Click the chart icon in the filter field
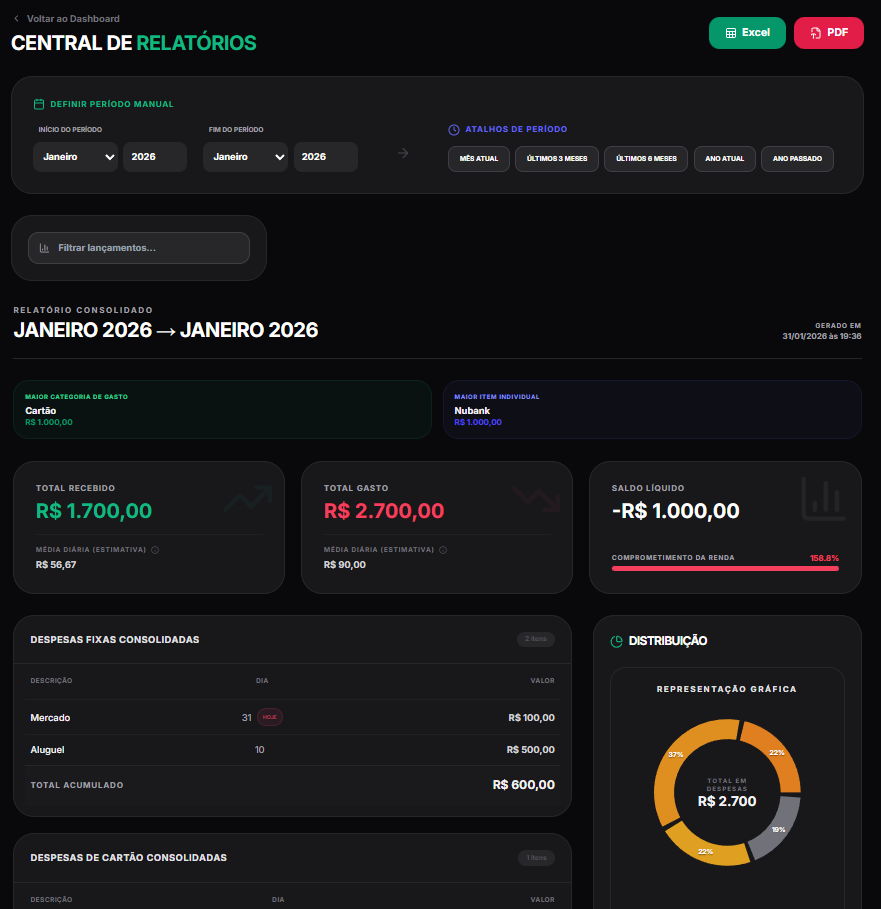This screenshot has width=881, height=909. tap(44, 248)
